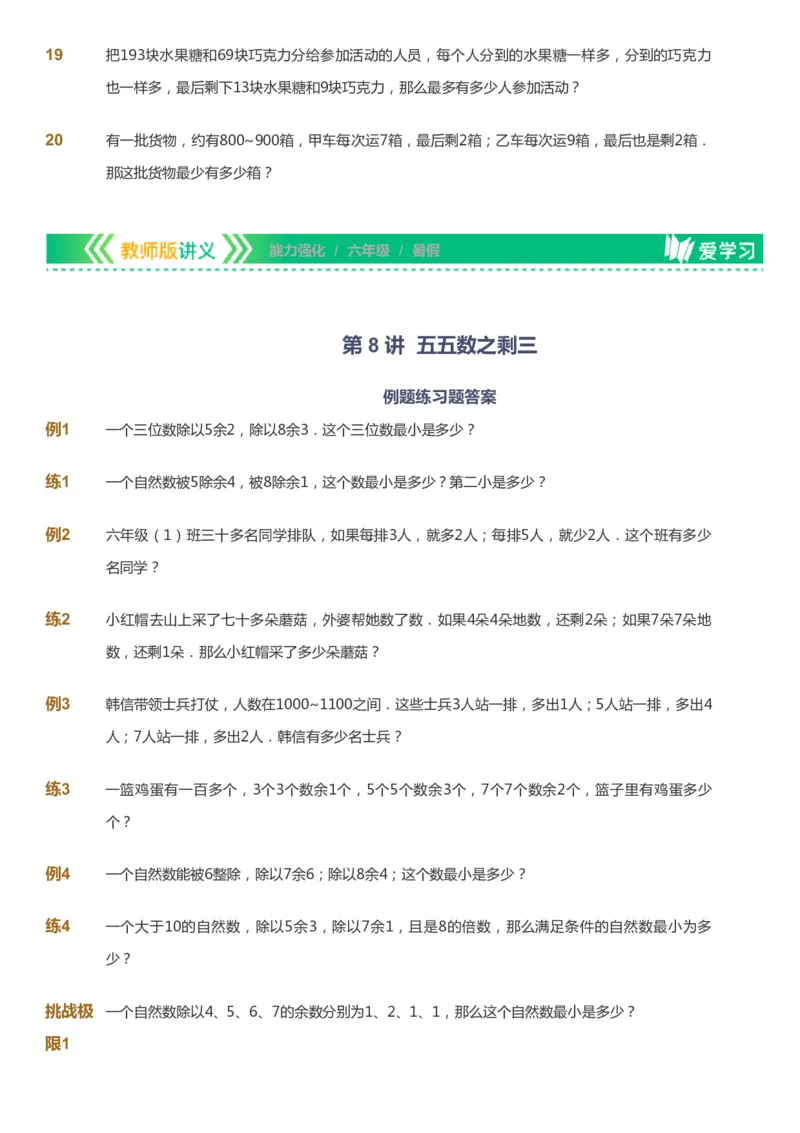Click the orange 例1 marker
This screenshot has width=800, height=1133.
click(60, 428)
